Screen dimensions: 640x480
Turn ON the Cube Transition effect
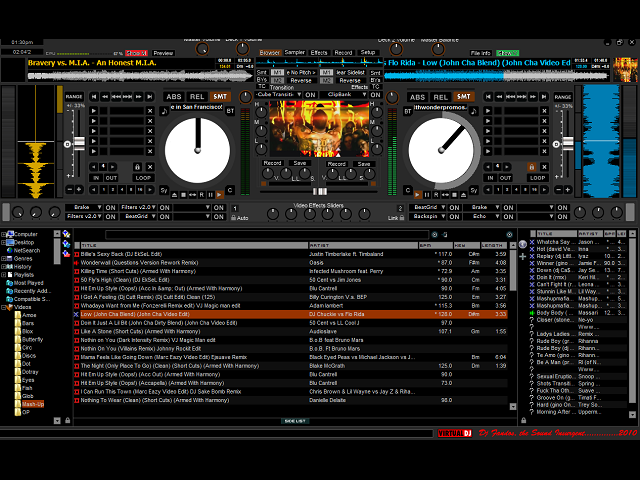click(x=310, y=95)
